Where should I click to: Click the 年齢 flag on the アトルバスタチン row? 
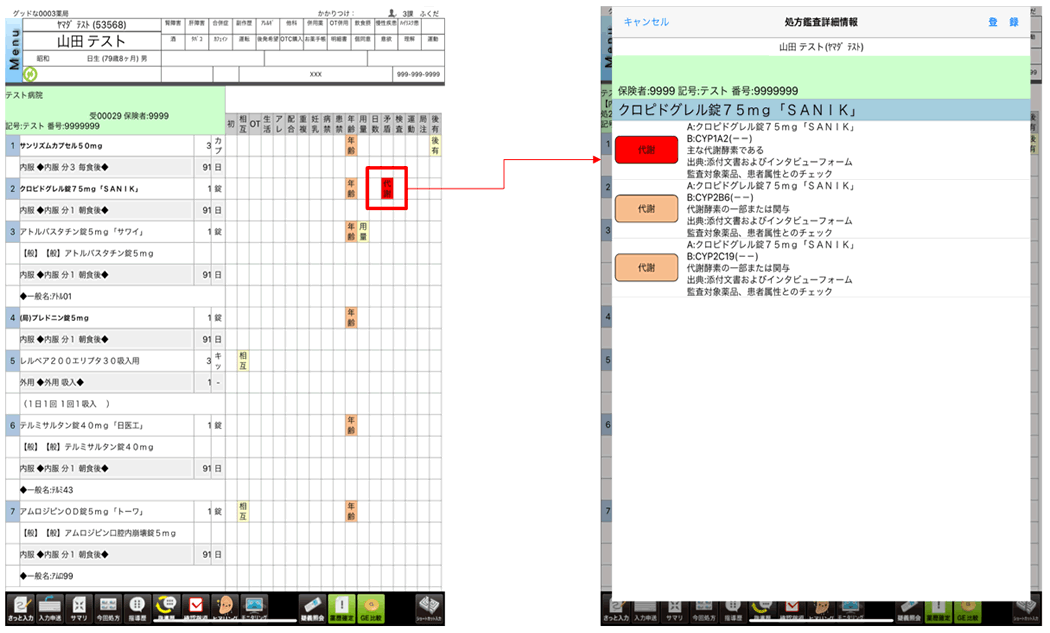pyautogui.click(x=351, y=232)
